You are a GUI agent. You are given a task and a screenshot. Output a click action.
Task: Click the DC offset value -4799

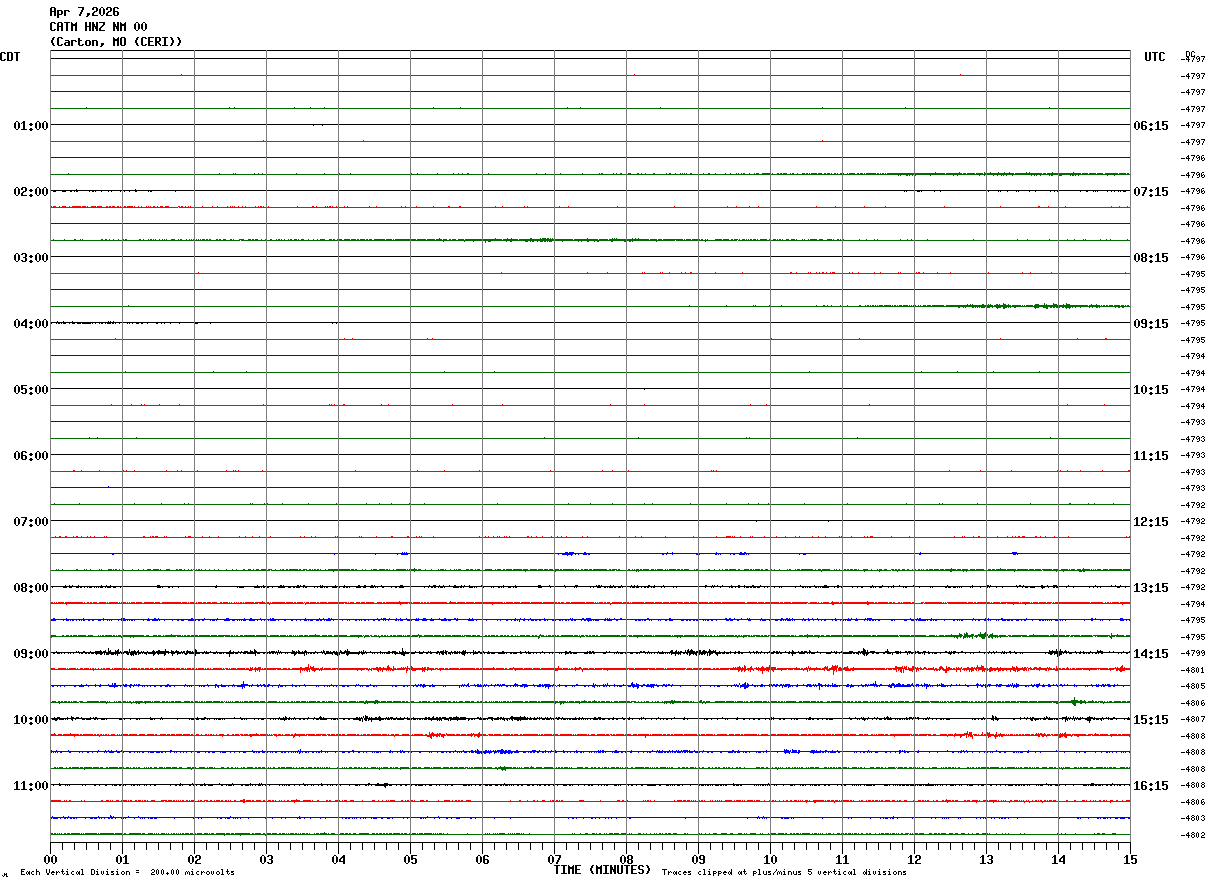point(1193,653)
